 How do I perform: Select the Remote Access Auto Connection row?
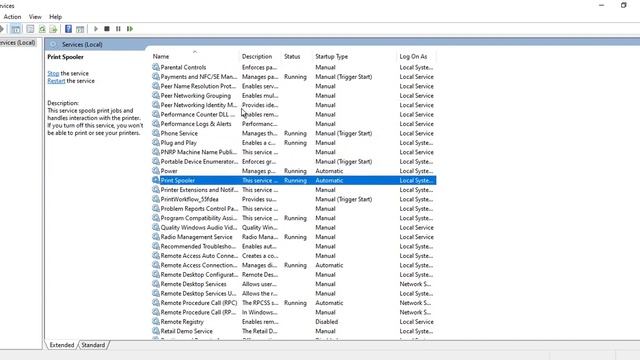click(293, 256)
